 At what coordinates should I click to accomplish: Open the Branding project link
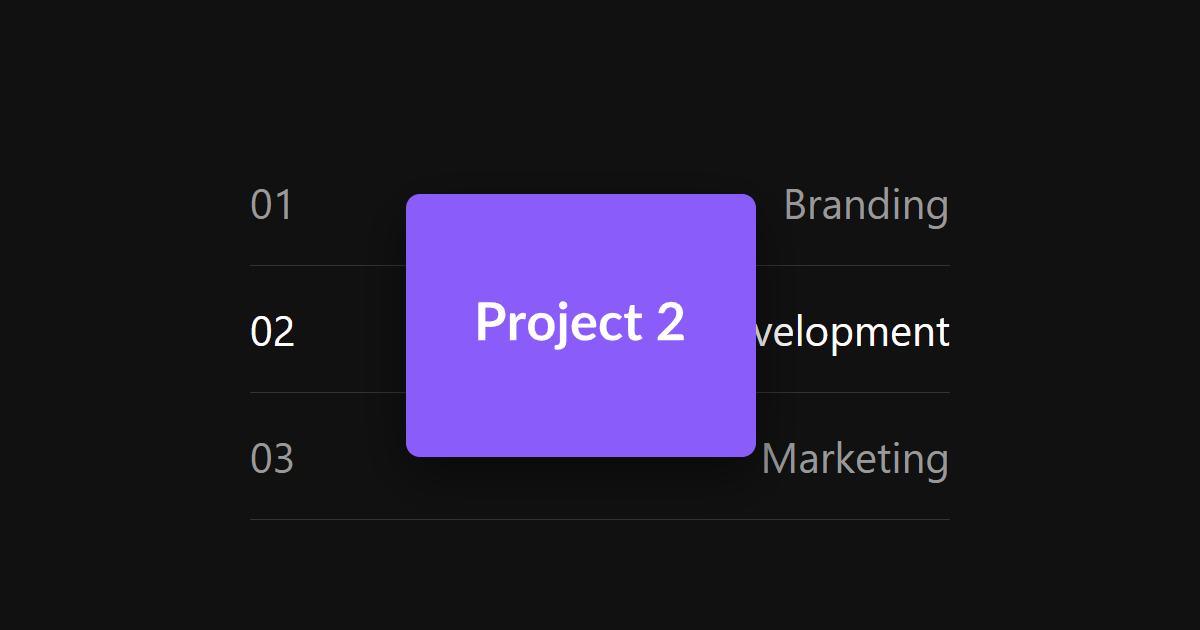(x=866, y=205)
